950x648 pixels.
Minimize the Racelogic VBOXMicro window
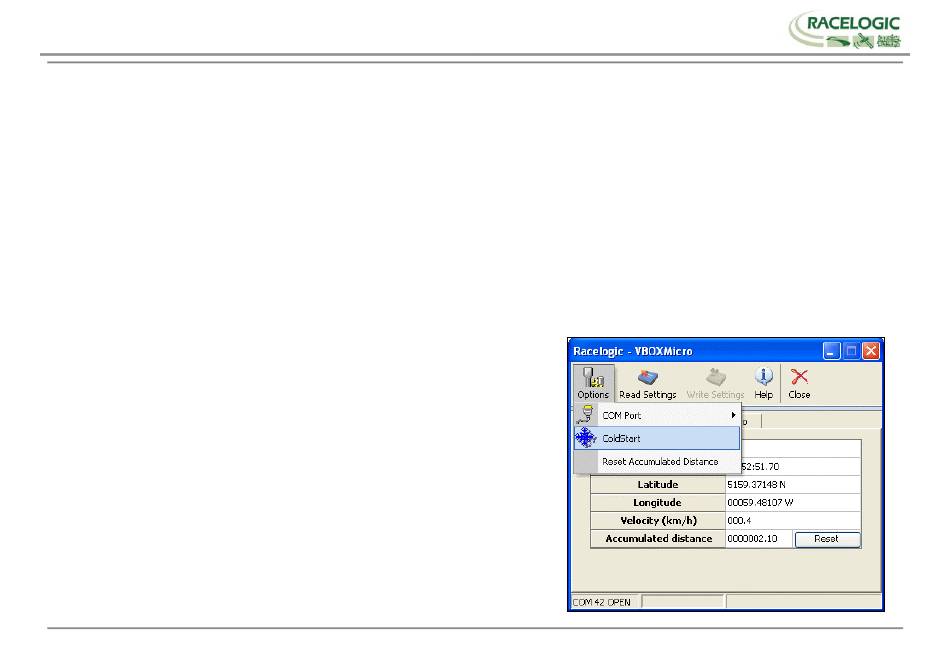click(x=831, y=351)
